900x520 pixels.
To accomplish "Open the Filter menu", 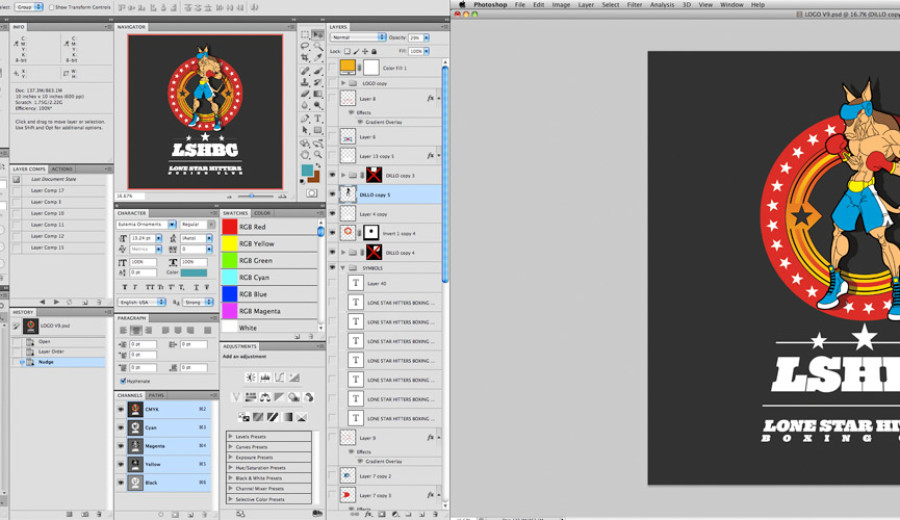I will click(x=634, y=5).
